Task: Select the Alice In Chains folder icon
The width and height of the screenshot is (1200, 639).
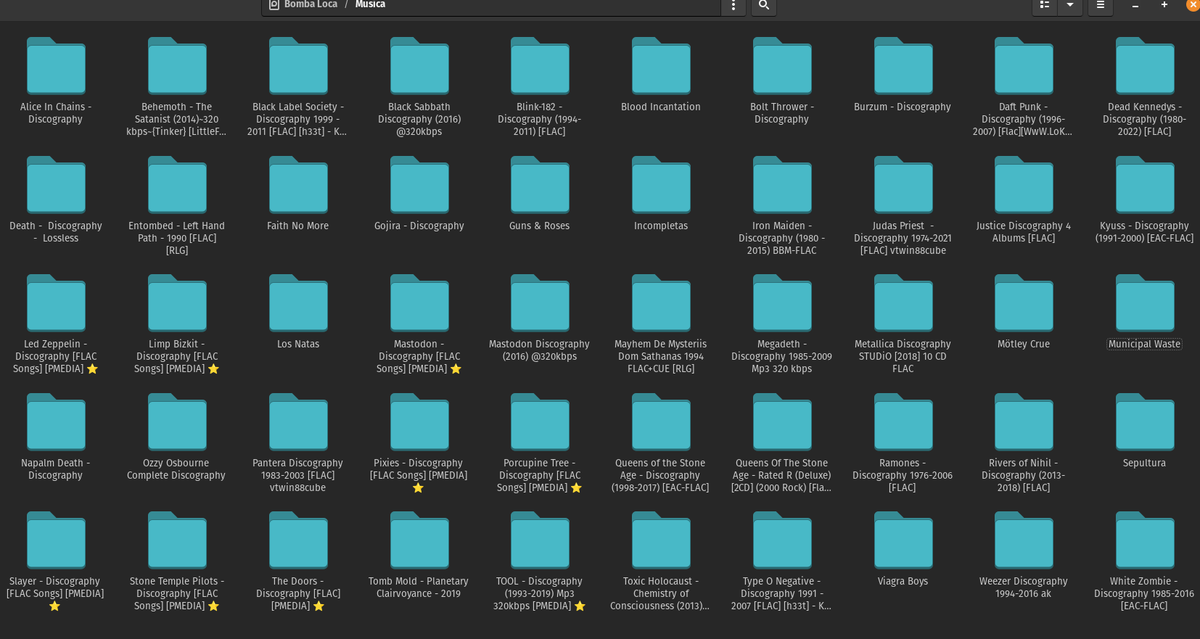Action: coord(56,65)
